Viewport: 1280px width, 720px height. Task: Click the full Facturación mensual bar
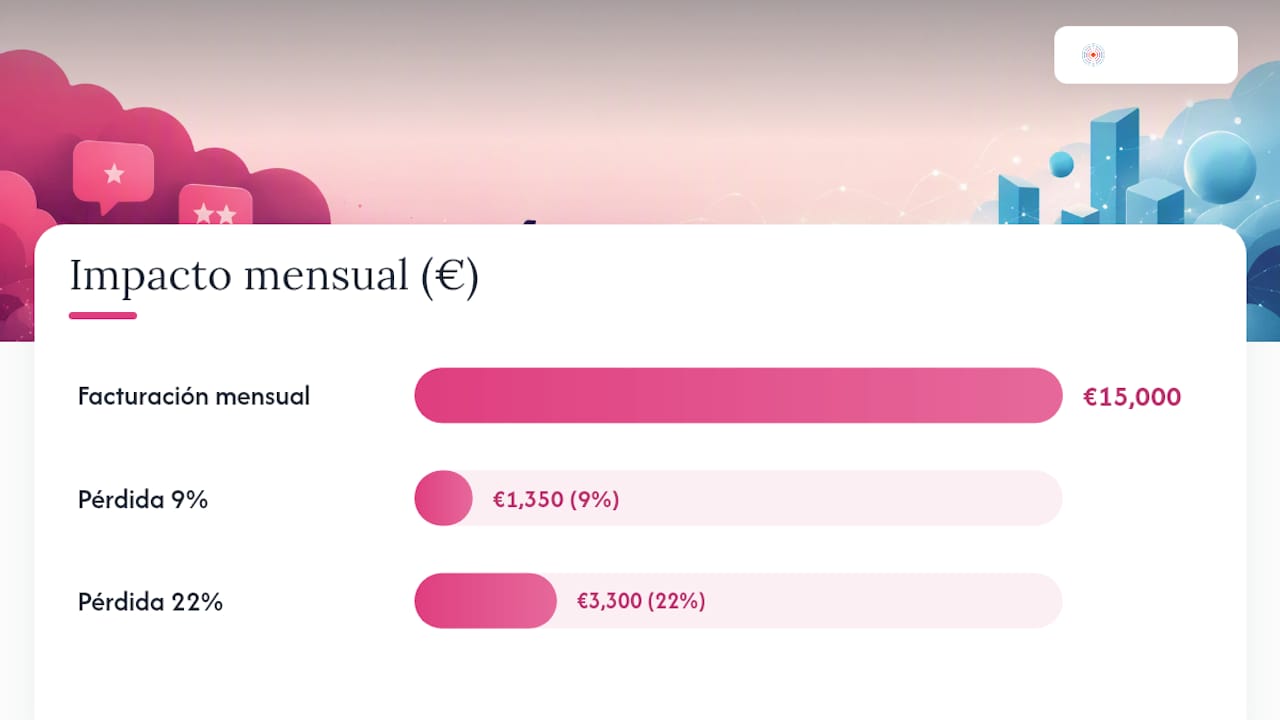(x=738, y=396)
